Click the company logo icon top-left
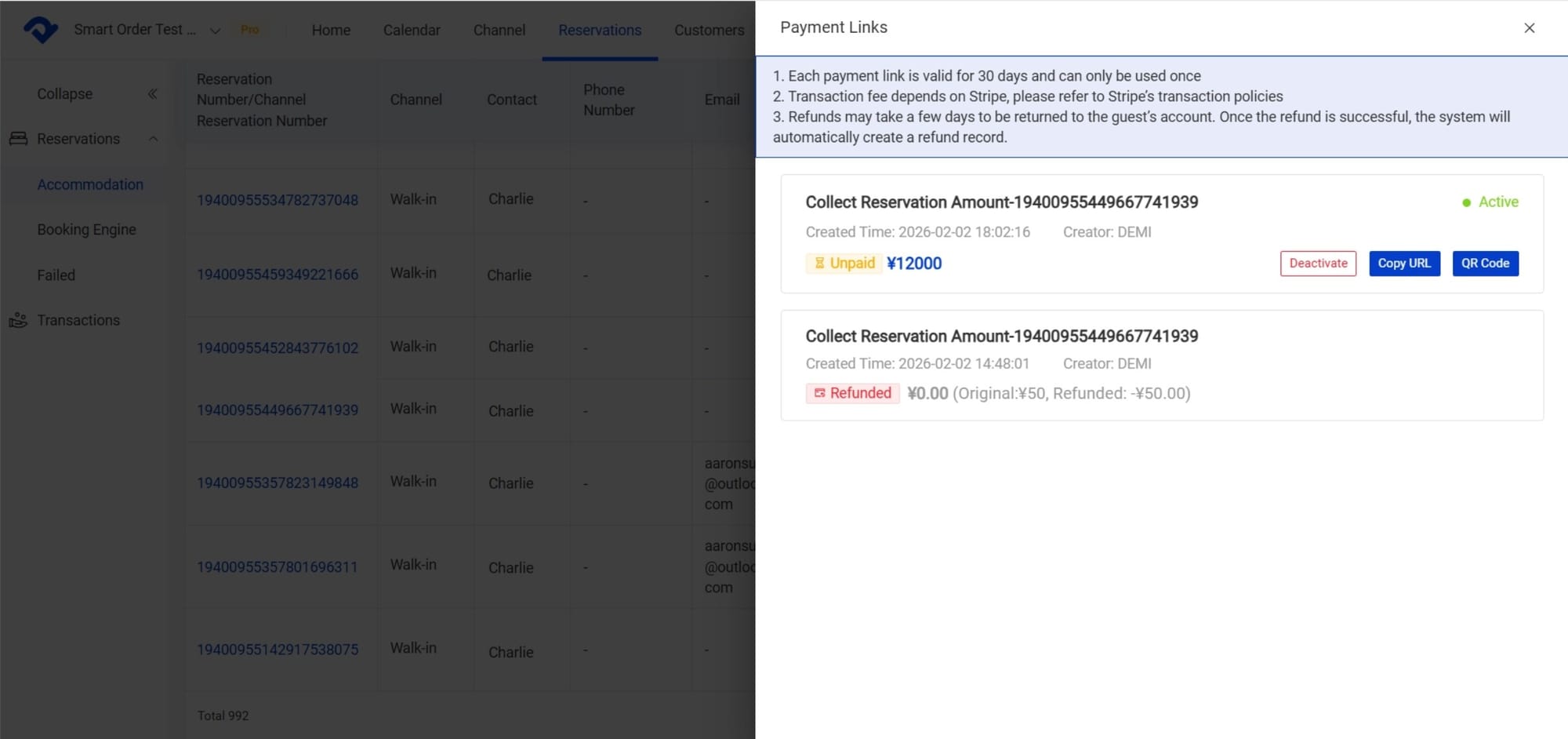This screenshot has height=739, width=1568. point(41,30)
